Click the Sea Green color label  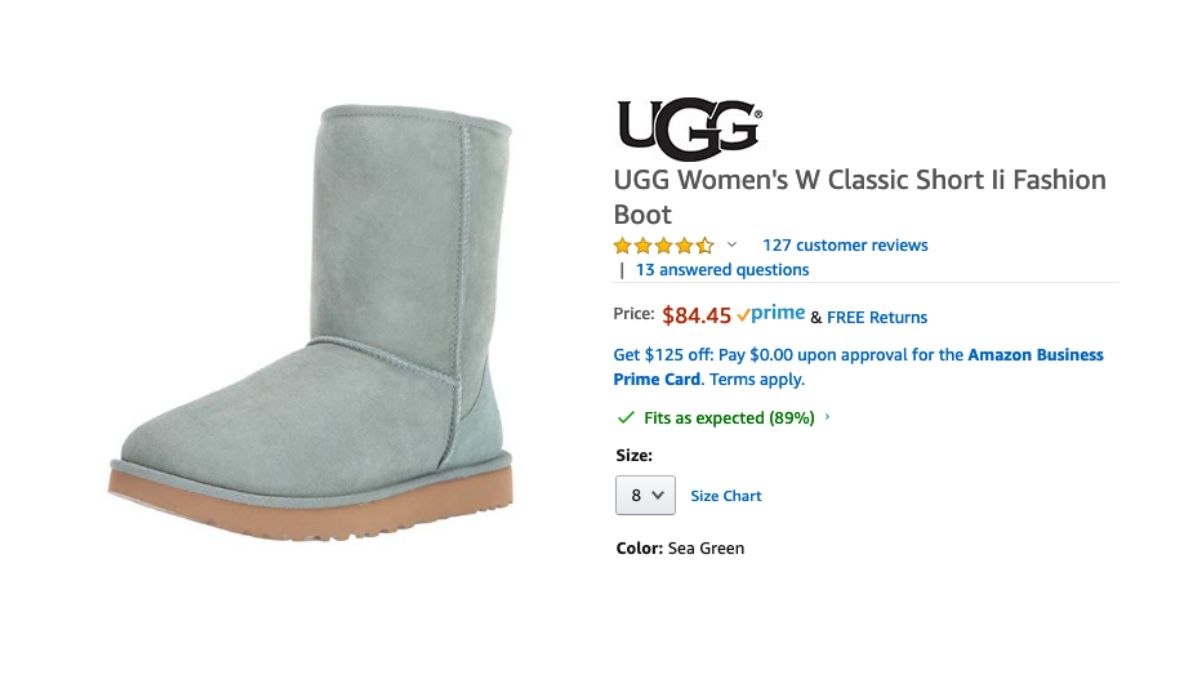(x=706, y=548)
